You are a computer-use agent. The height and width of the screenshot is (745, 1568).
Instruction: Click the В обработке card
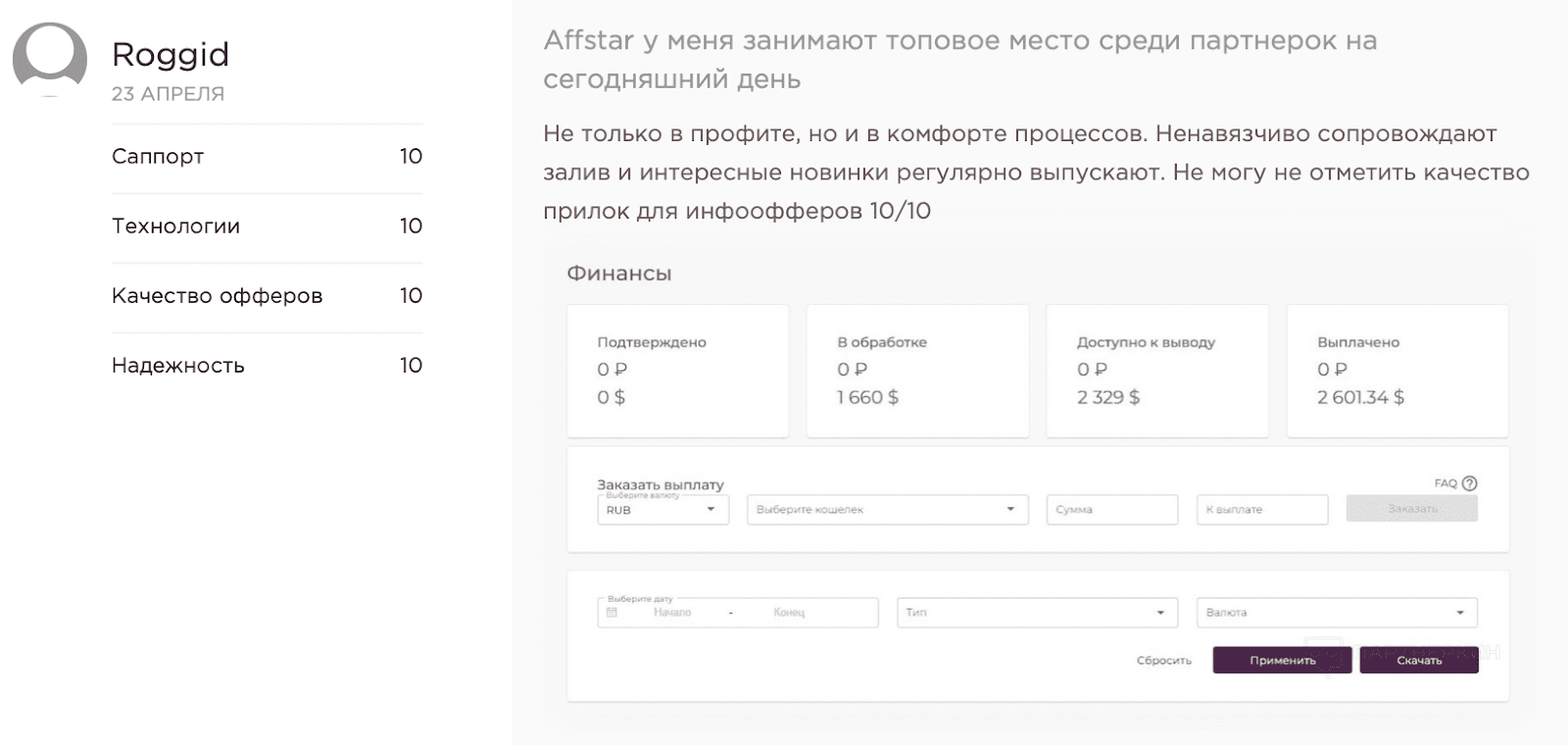(x=917, y=371)
